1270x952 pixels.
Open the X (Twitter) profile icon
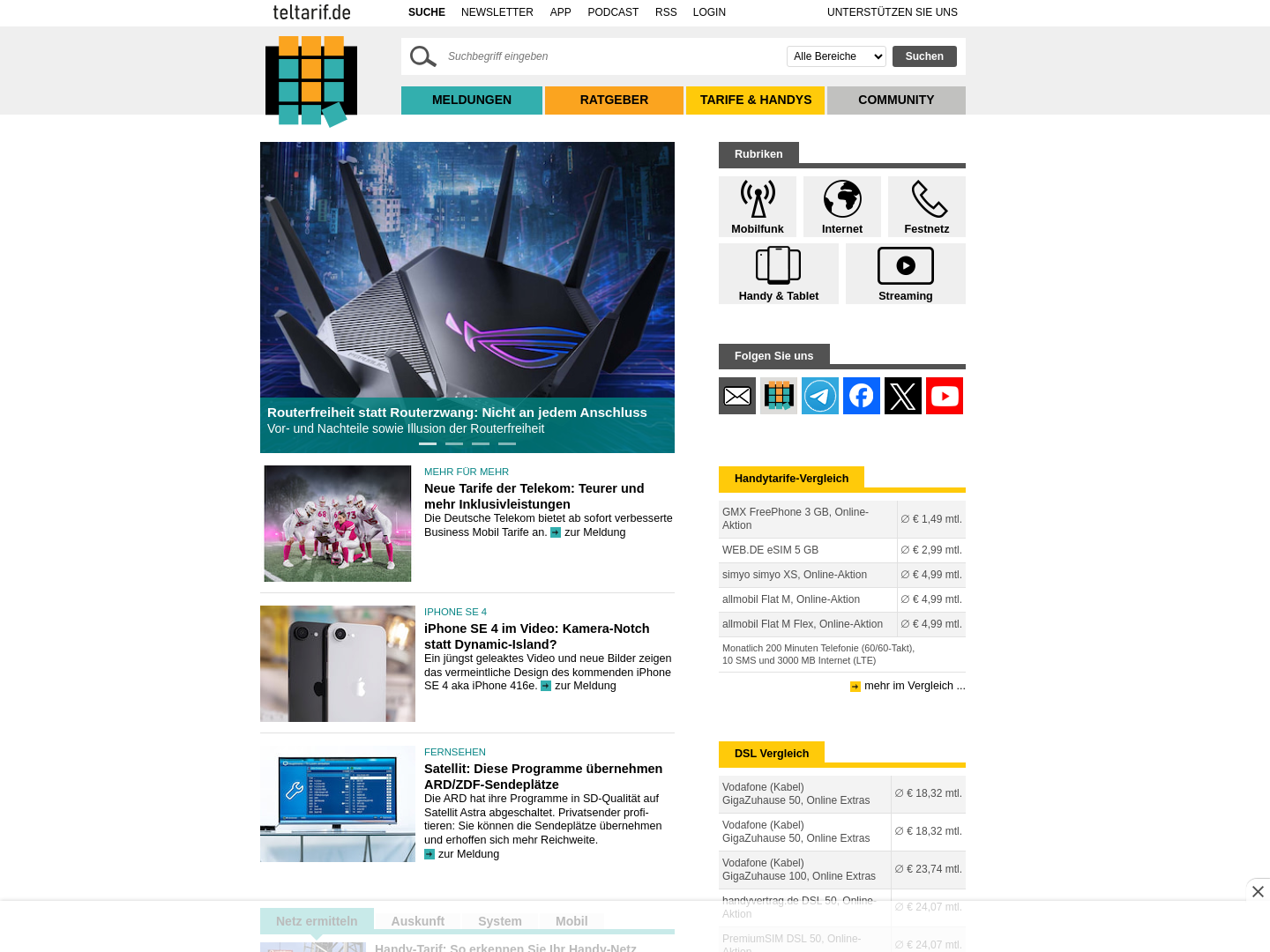coord(903,396)
